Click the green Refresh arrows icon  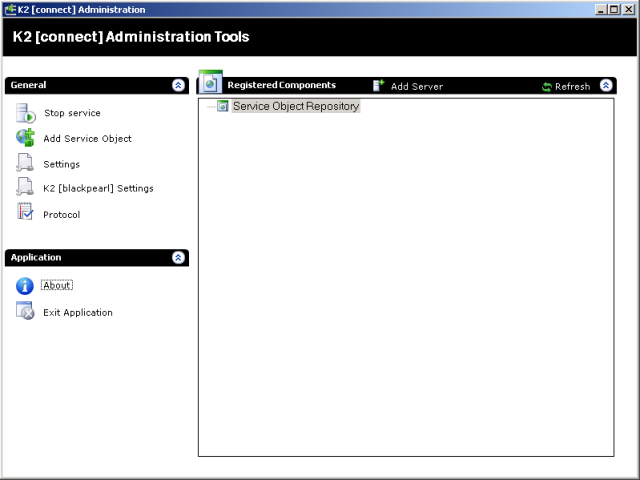[547, 87]
